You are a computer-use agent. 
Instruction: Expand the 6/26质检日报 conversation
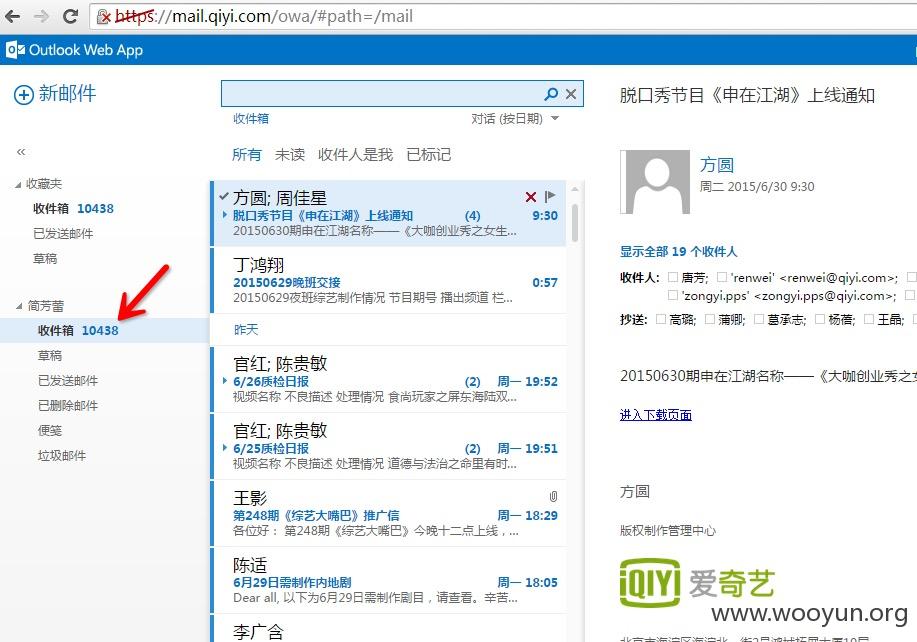click(225, 381)
